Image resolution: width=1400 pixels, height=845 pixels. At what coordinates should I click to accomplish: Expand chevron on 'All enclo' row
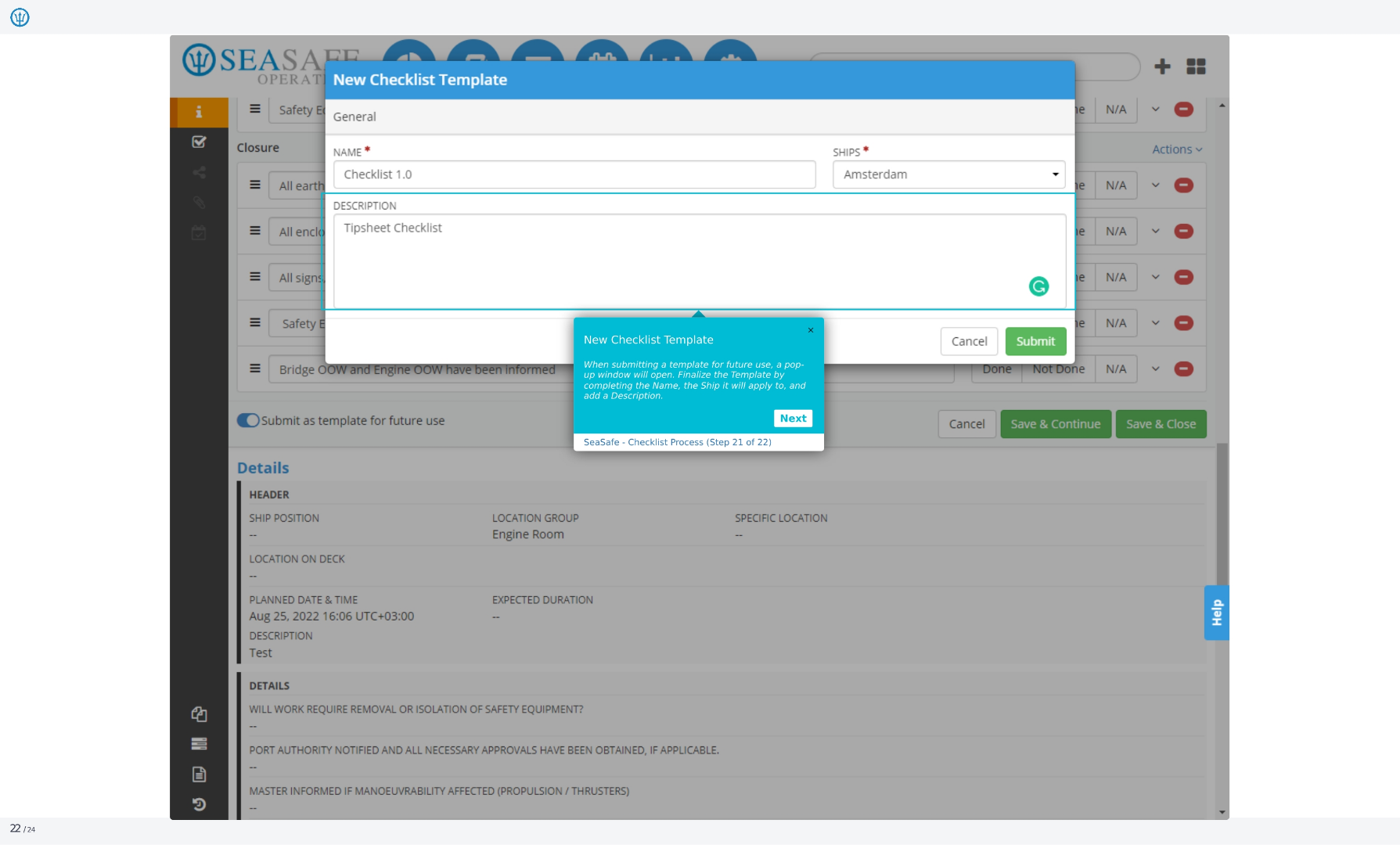coord(1155,232)
